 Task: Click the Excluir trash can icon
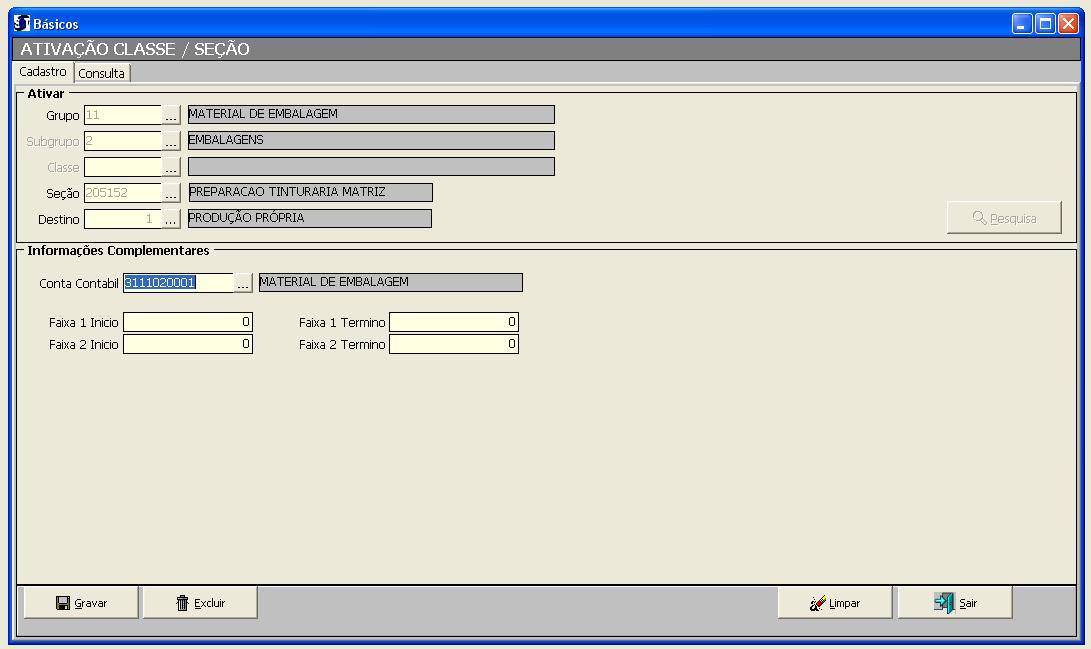(x=182, y=603)
